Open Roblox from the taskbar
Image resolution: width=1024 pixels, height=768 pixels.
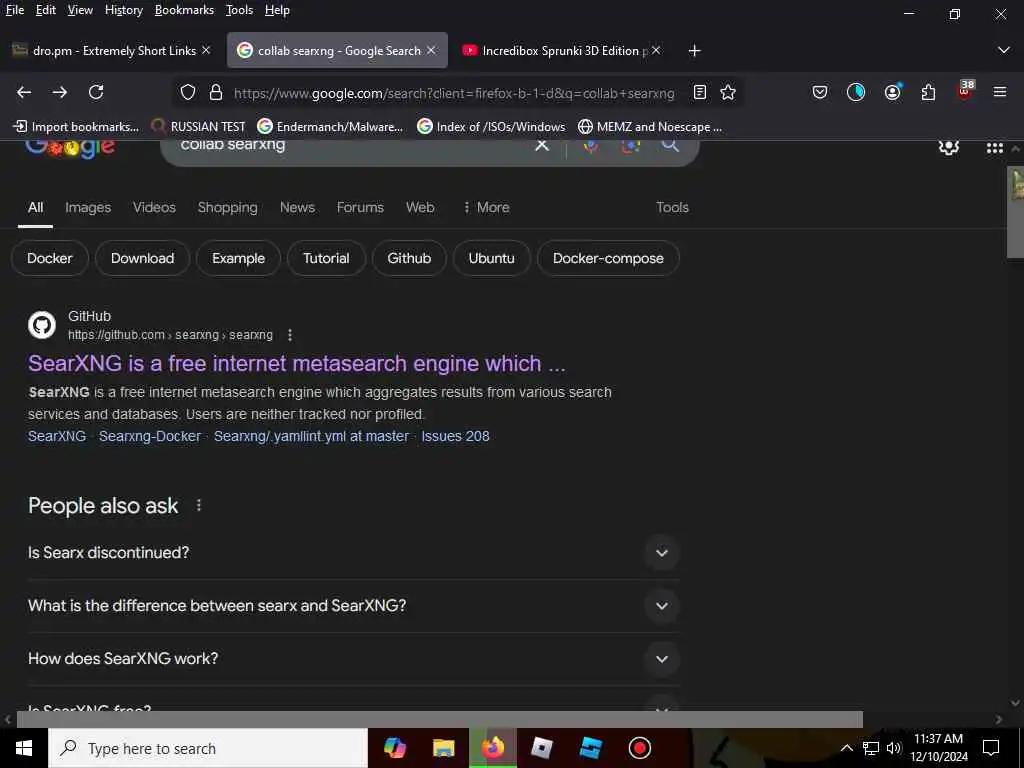point(542,748)
